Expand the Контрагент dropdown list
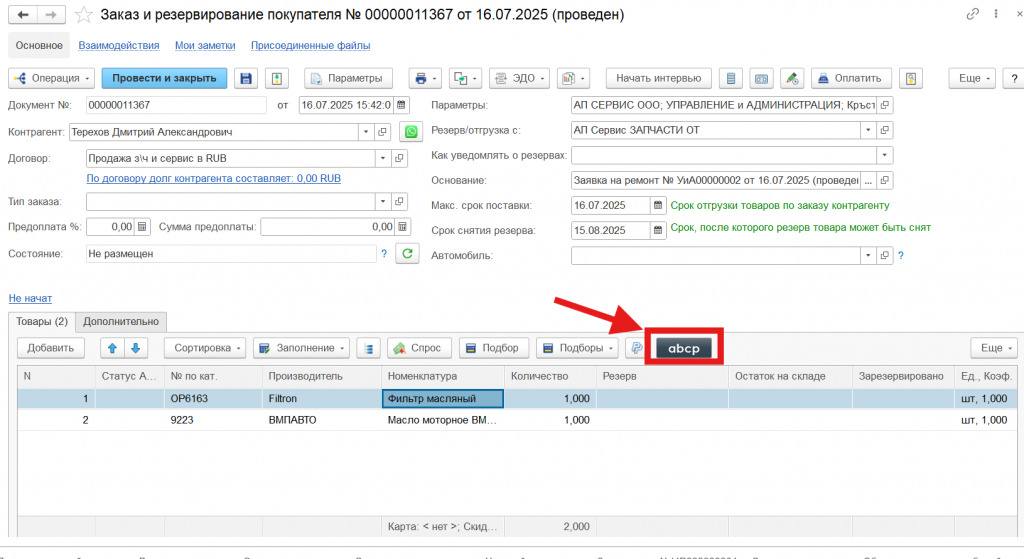The width and height of the screenshot is (1024, 559). click(x=365, y=132)
